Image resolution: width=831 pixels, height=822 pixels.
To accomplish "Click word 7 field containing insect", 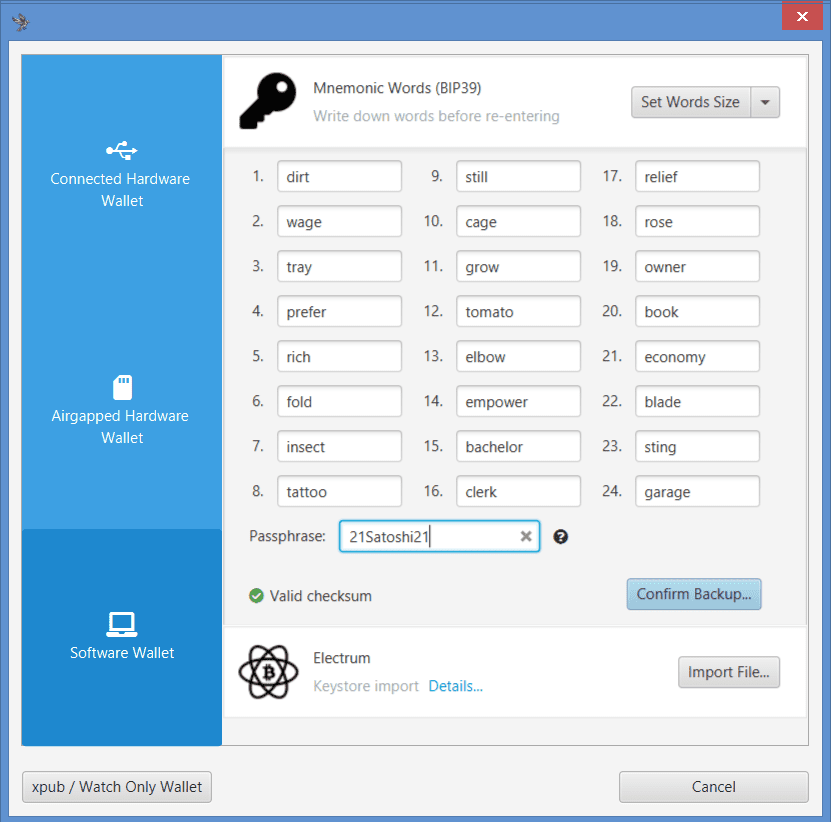I will (x=339, y=447).
